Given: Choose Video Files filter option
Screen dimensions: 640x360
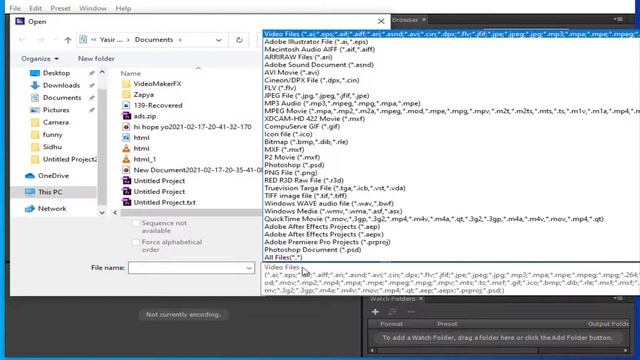Looking at the screenshot, I should click(451, 34).
